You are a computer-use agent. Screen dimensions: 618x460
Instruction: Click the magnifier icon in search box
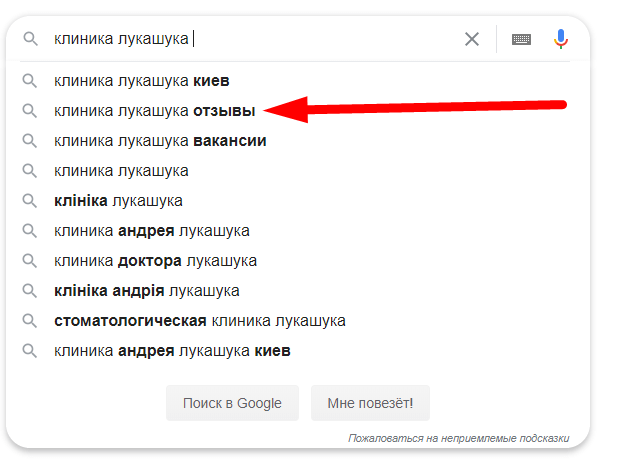30,39
